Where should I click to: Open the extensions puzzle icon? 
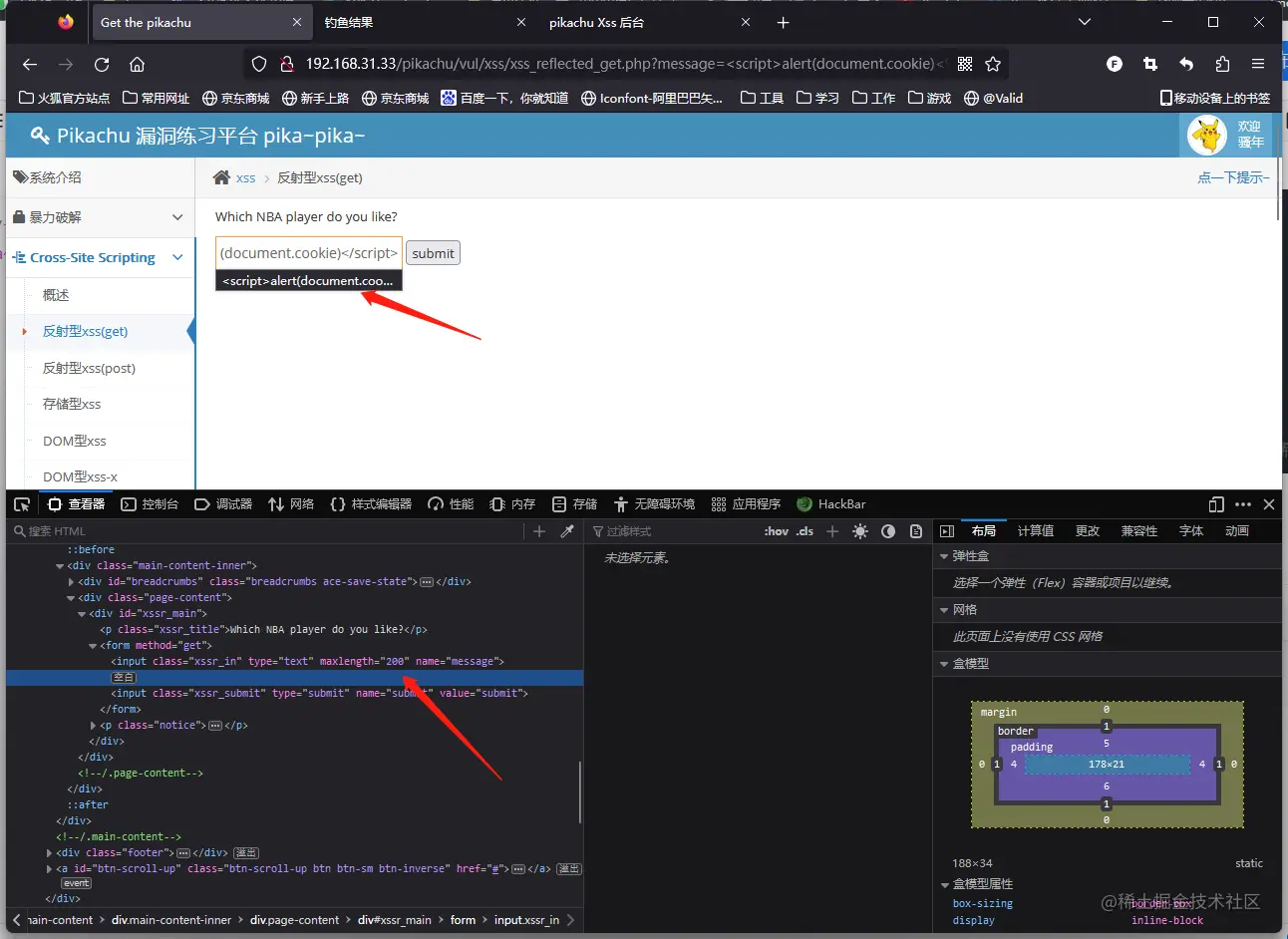tap(1222, 64)
